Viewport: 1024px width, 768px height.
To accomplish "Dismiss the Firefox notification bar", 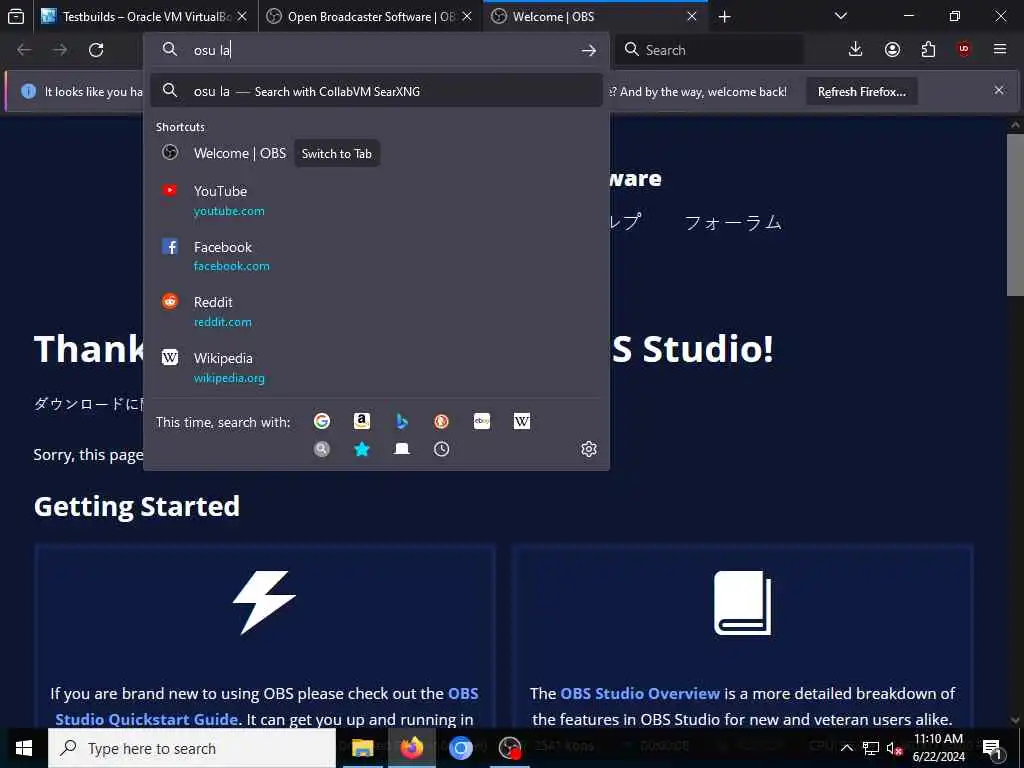I will (999, 90).
